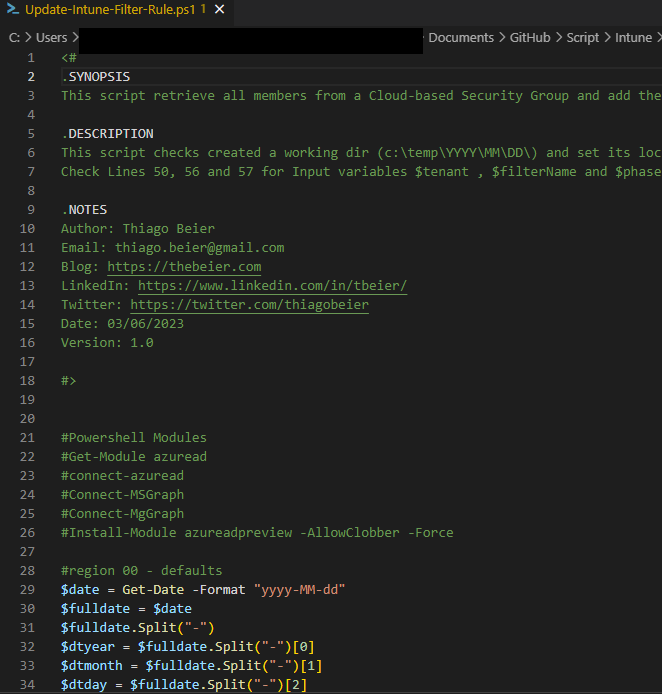Image resolution: width=662 pixels, height=694 pixels.
Task: Open the C: breadcrumb segment
Action: coord(15,38)
